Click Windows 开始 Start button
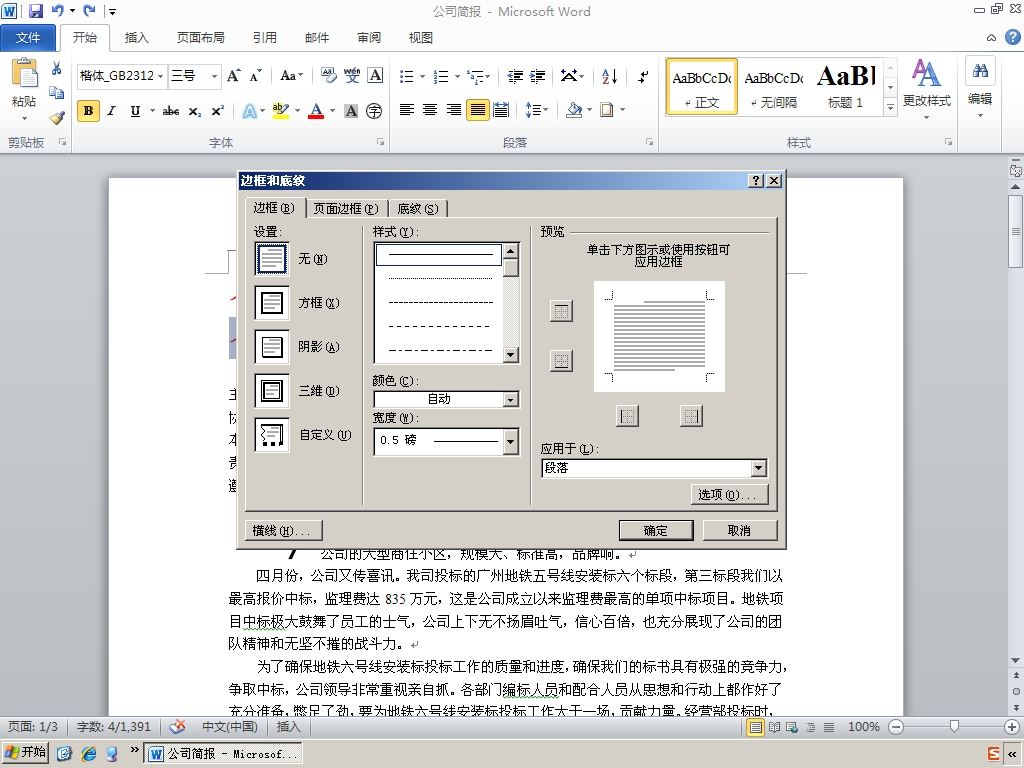Viewport: 1024px width, 768px height. click(26, 753)
